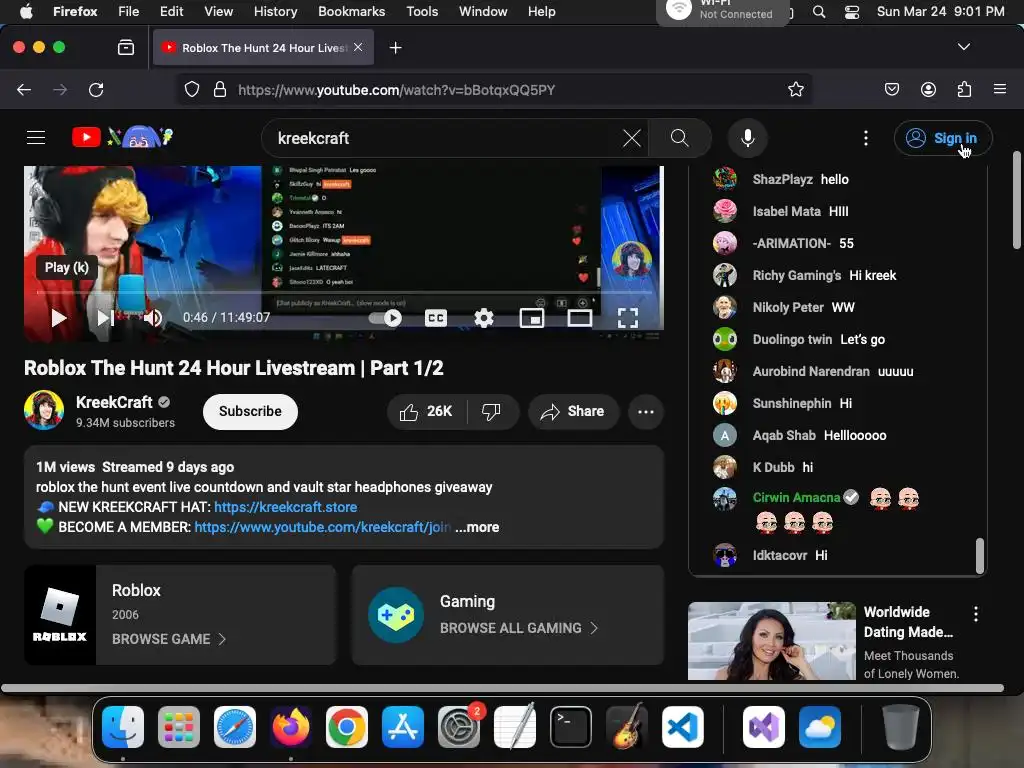Image resolution: width=1024 pixels, height=768 pixels.
Task: Like the video with thumbs up
Action: pos(427,411)
